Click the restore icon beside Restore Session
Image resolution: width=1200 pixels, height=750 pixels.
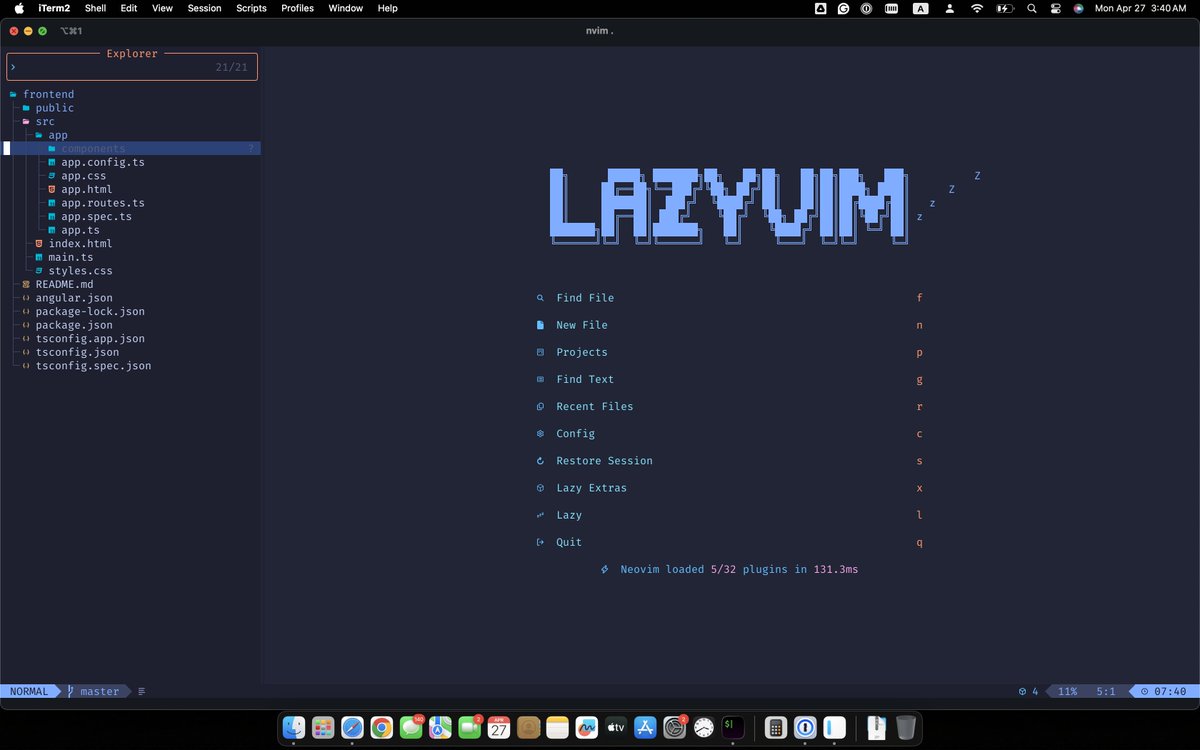click(540, 461)
